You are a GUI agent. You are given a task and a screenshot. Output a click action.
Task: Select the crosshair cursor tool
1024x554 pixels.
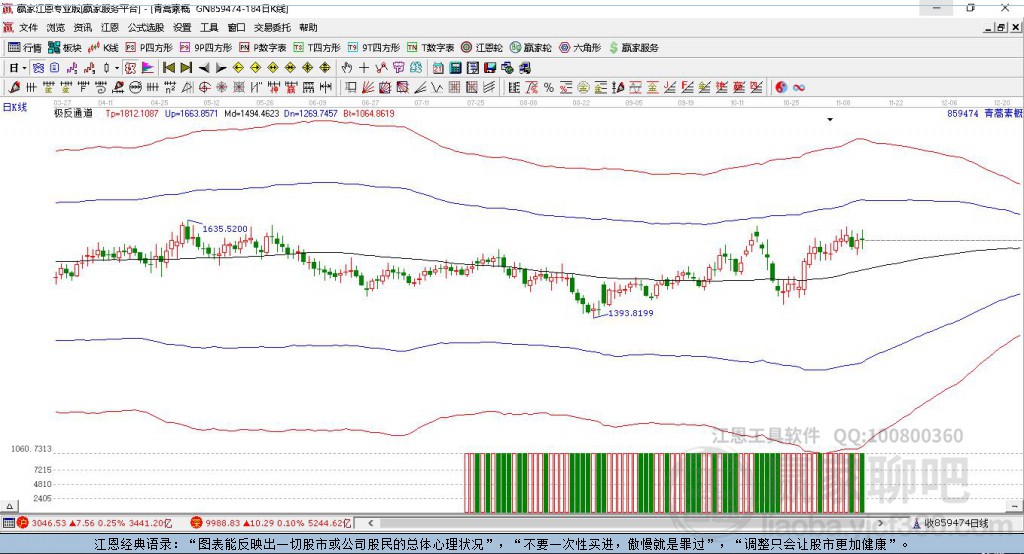364,68
